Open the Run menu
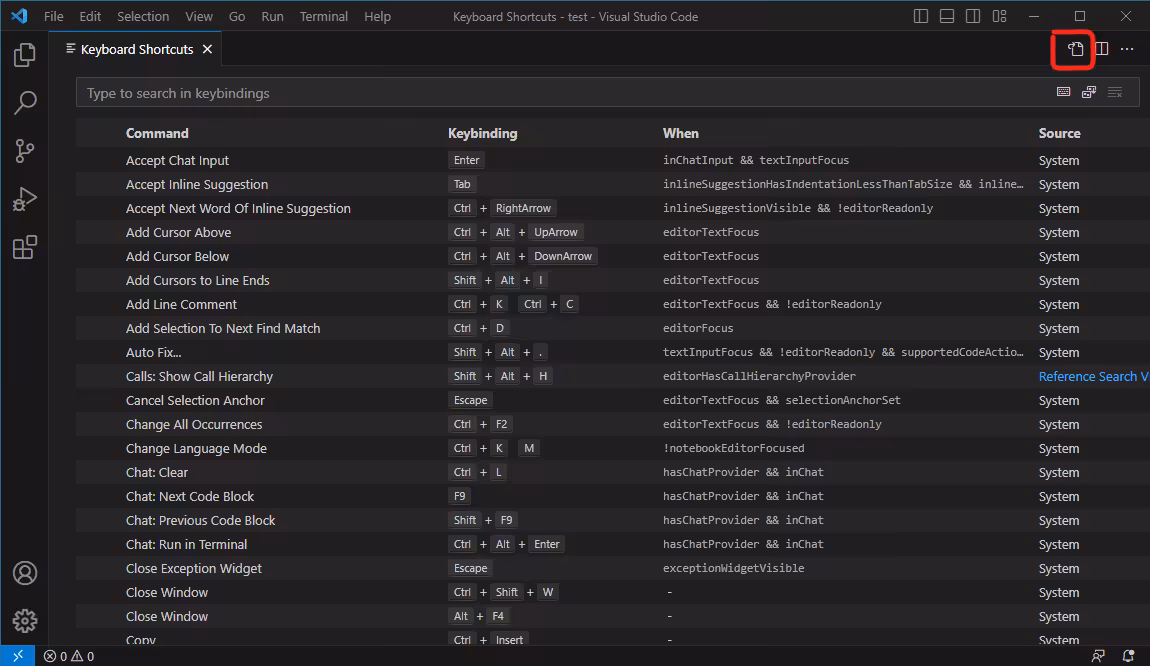The width and height of the screenshot is (1150, 666). (x=272, y=16)
